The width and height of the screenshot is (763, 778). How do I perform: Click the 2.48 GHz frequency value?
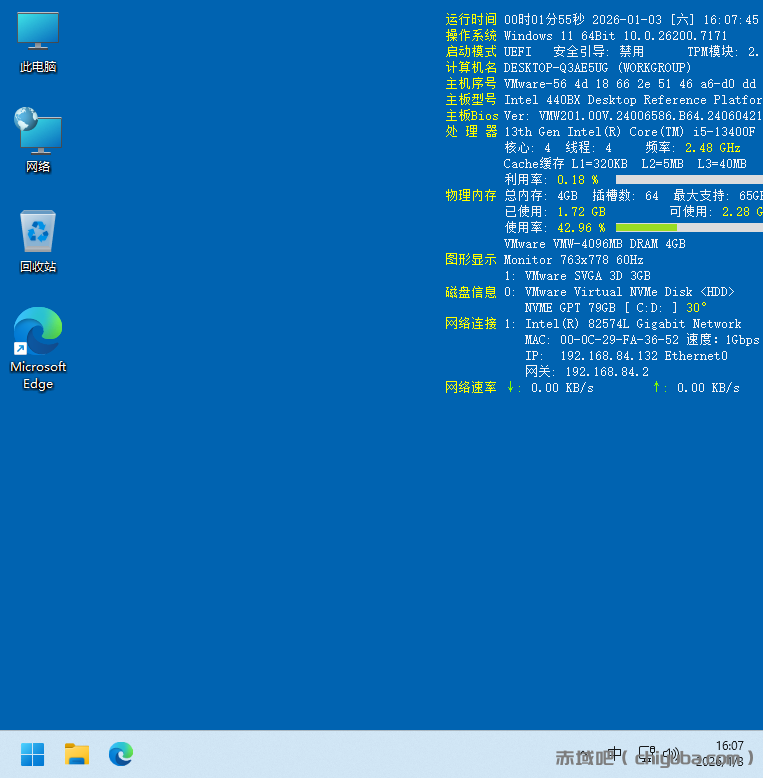(712, 148)
